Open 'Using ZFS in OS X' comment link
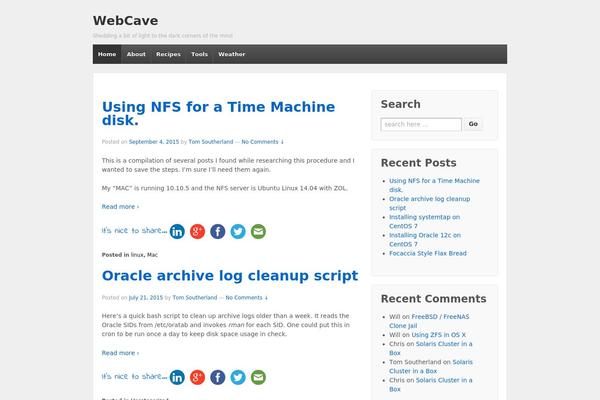Screen dimensions: 600x400 coord(439,335)
